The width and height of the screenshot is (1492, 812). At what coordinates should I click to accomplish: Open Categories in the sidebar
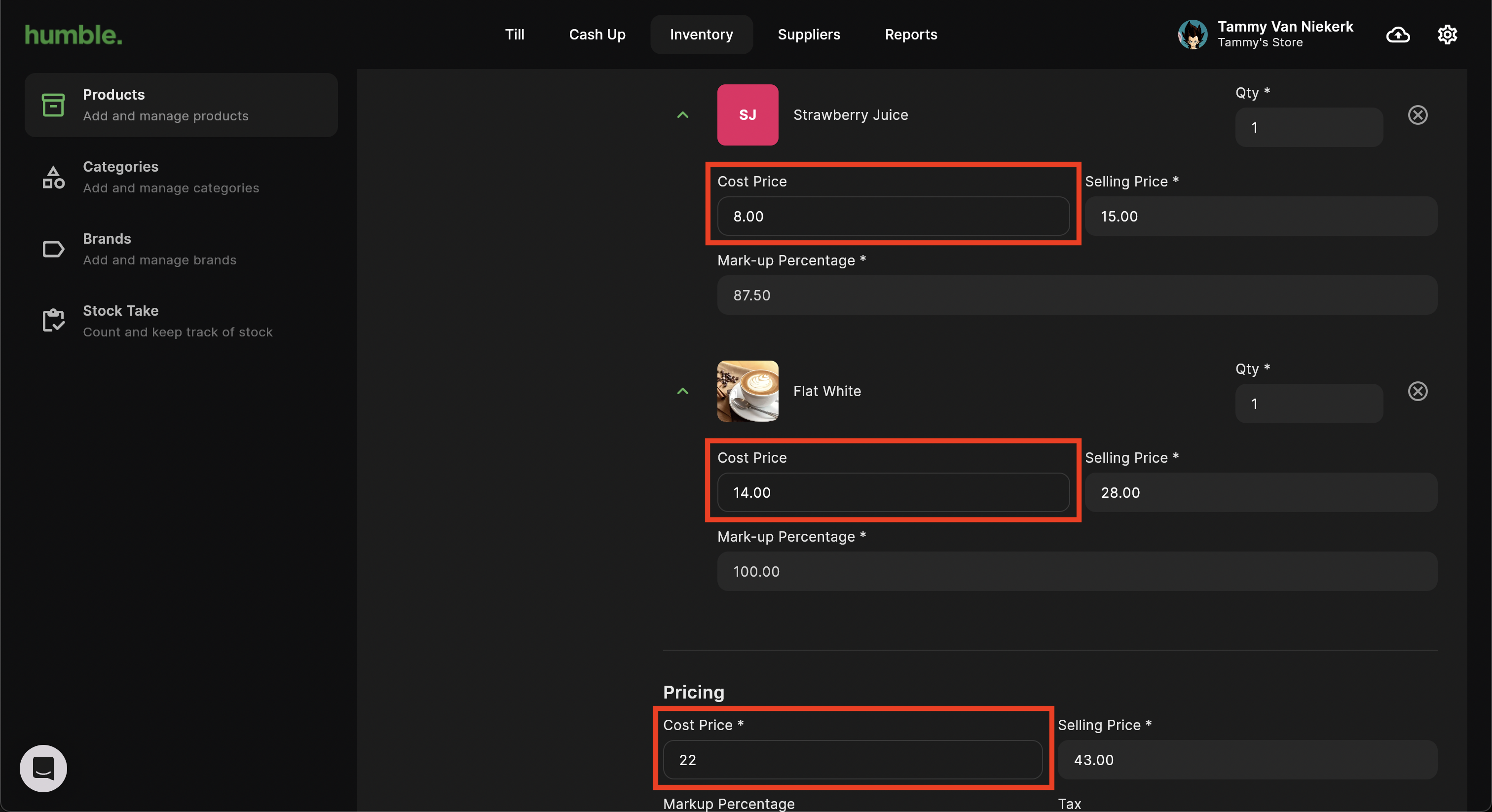coord(181,177)
